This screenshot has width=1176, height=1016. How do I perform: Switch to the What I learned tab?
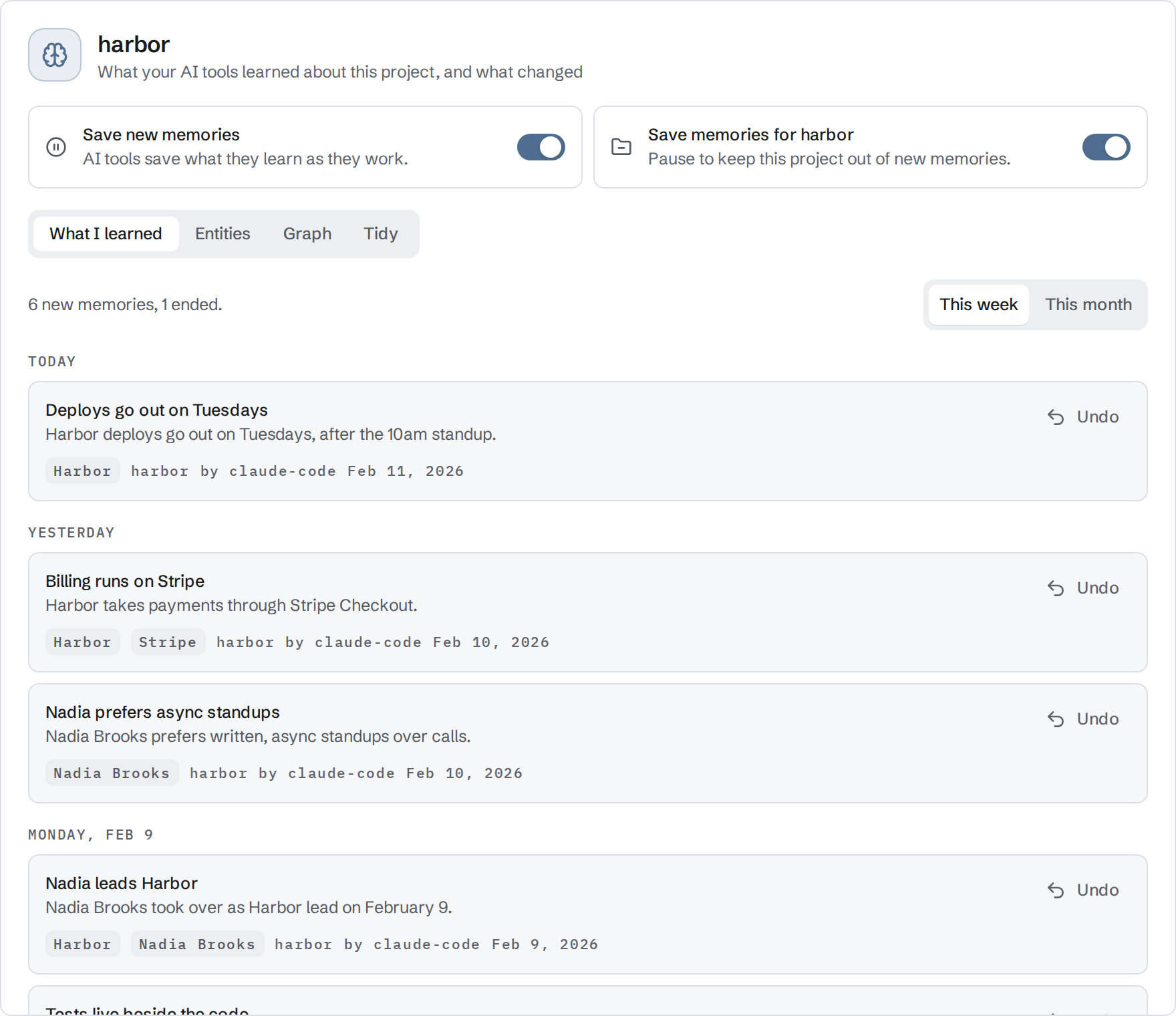tap(106, 234)
